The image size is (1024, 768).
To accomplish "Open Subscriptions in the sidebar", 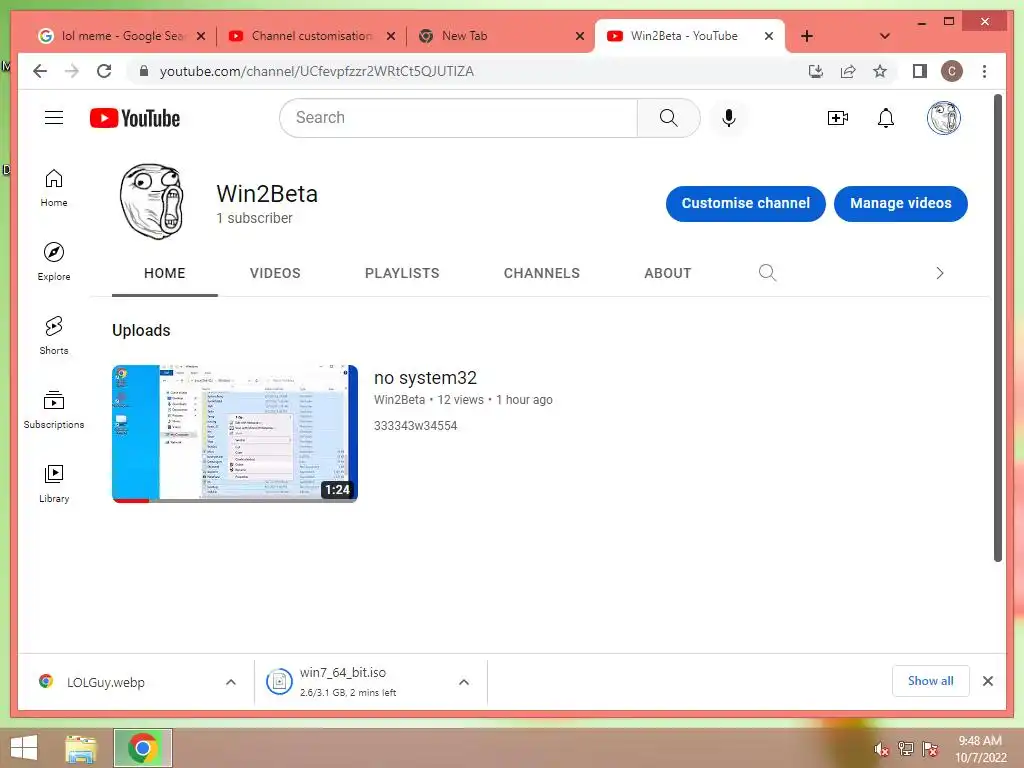I will tap(54, 409).
